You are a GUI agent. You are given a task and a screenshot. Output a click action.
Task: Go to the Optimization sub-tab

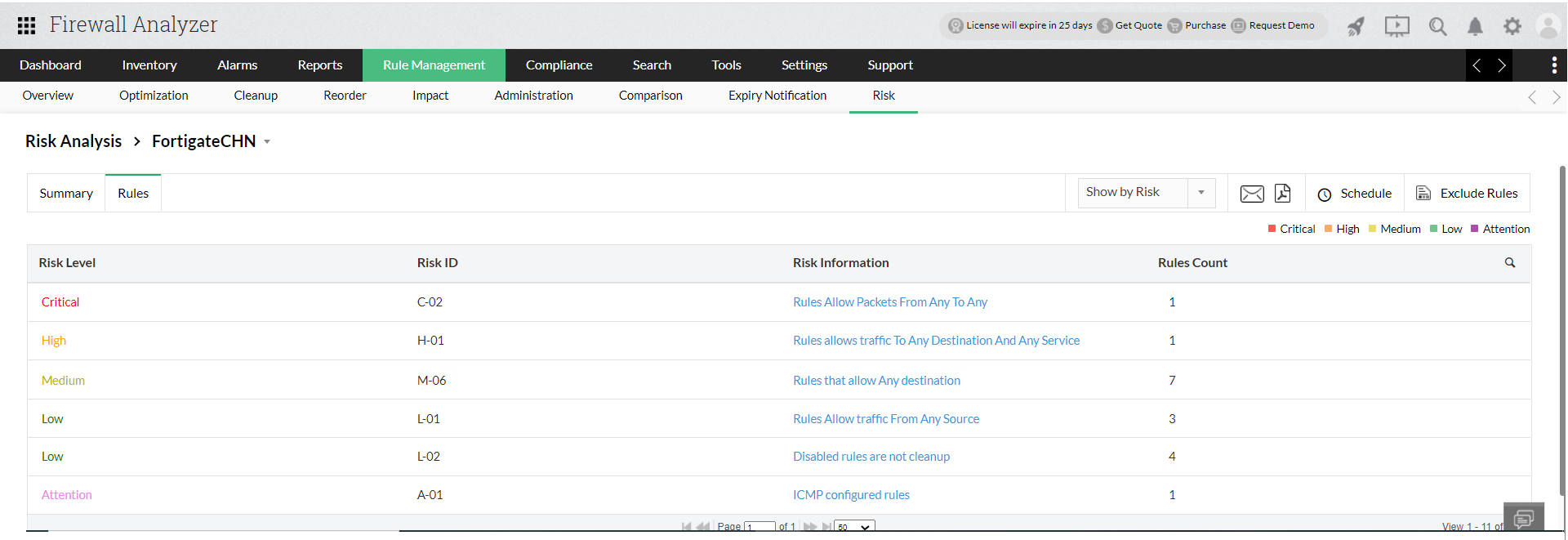(154, 96)
